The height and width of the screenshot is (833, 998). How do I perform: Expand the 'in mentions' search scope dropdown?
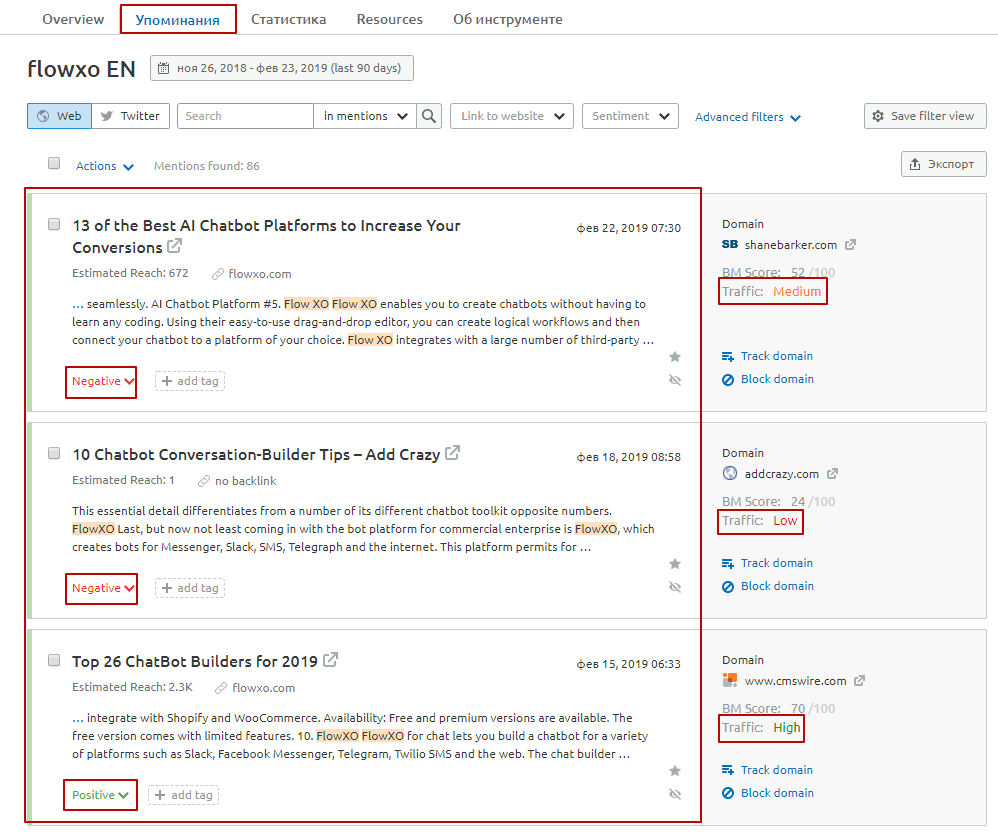pos(365,116)
